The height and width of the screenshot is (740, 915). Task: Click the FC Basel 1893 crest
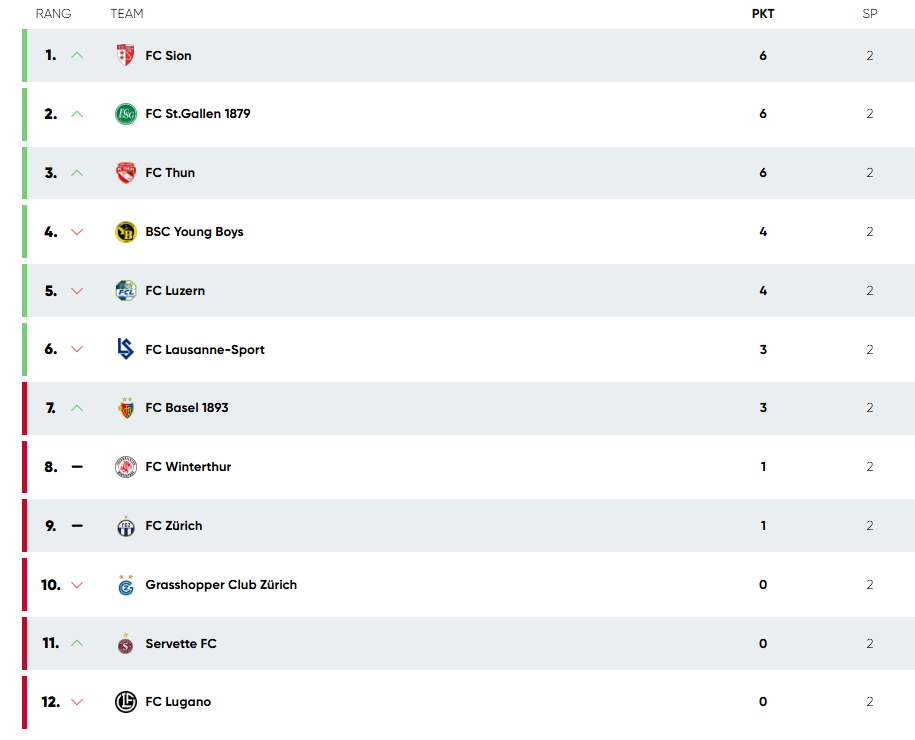125,407
